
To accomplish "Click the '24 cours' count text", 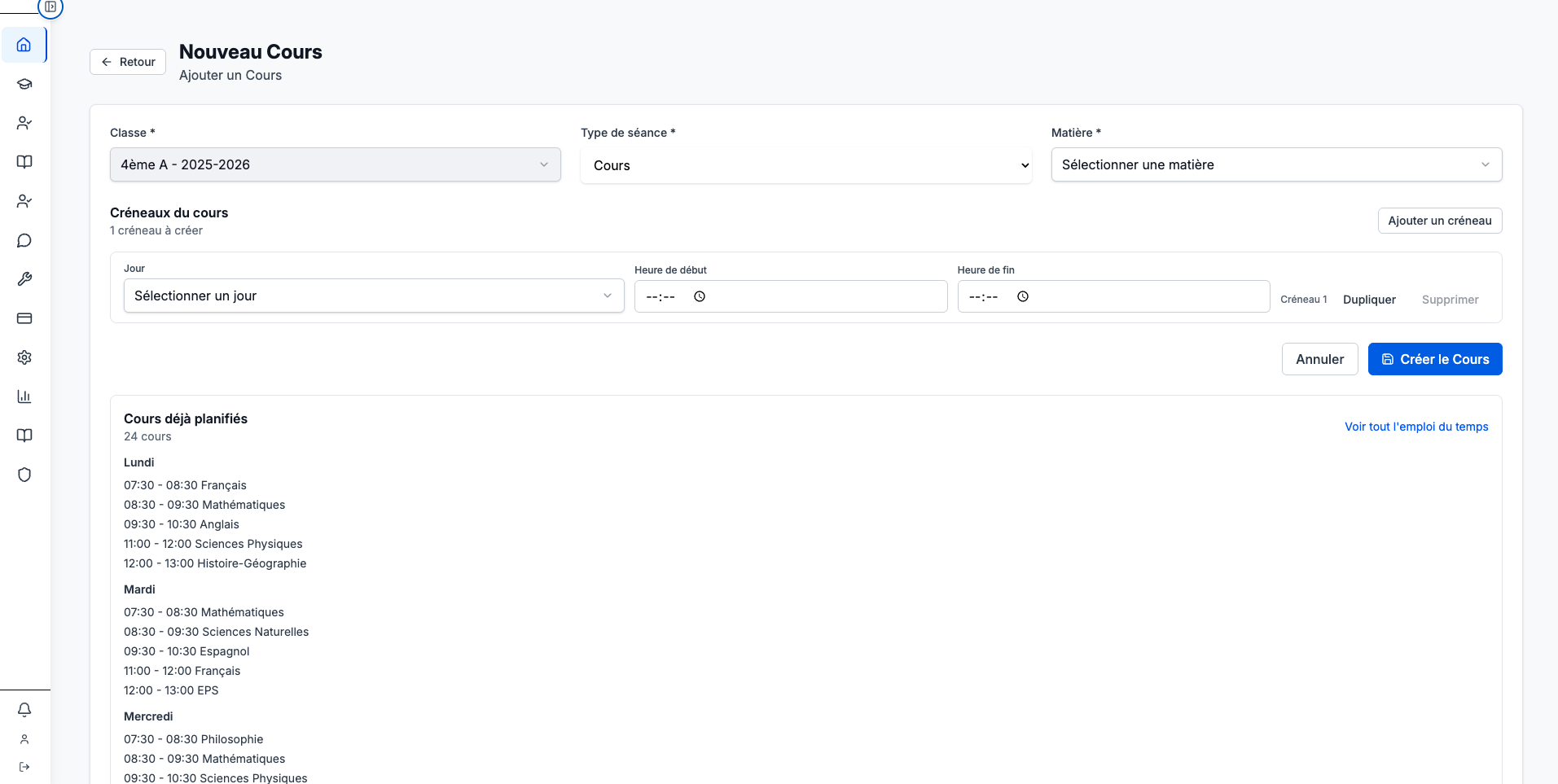I will point(147,436).
